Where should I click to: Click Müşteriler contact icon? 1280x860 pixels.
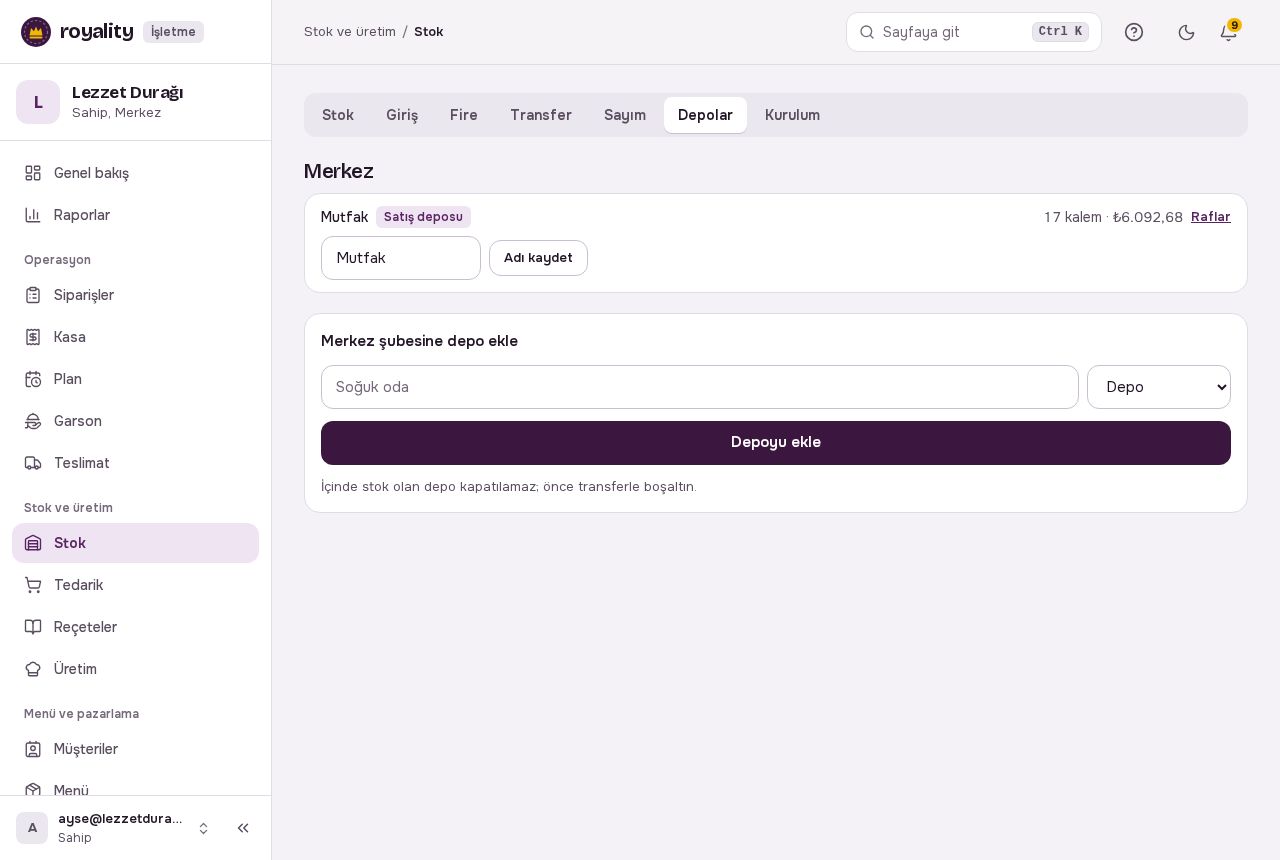[x=33, y=749]
